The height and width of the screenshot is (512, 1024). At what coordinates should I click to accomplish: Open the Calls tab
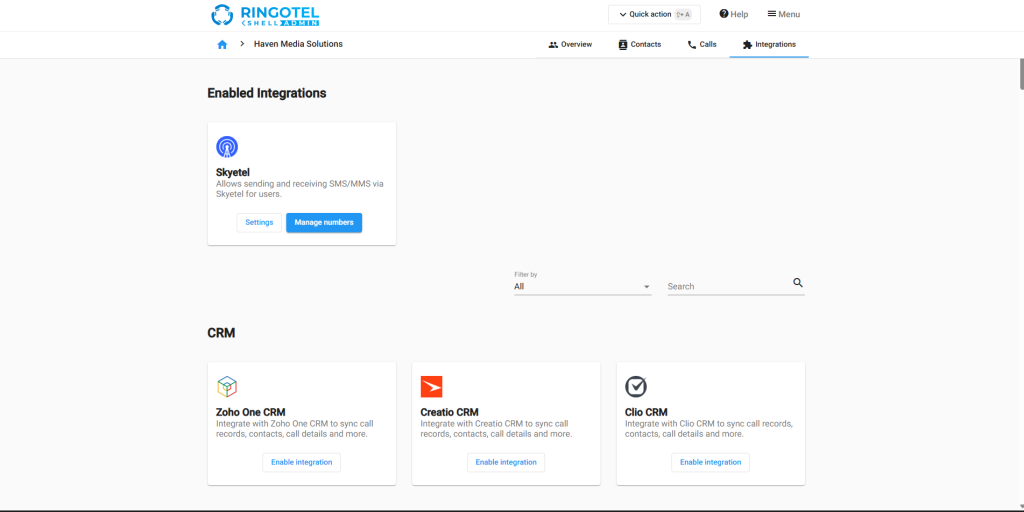click(x=701, y=45)
